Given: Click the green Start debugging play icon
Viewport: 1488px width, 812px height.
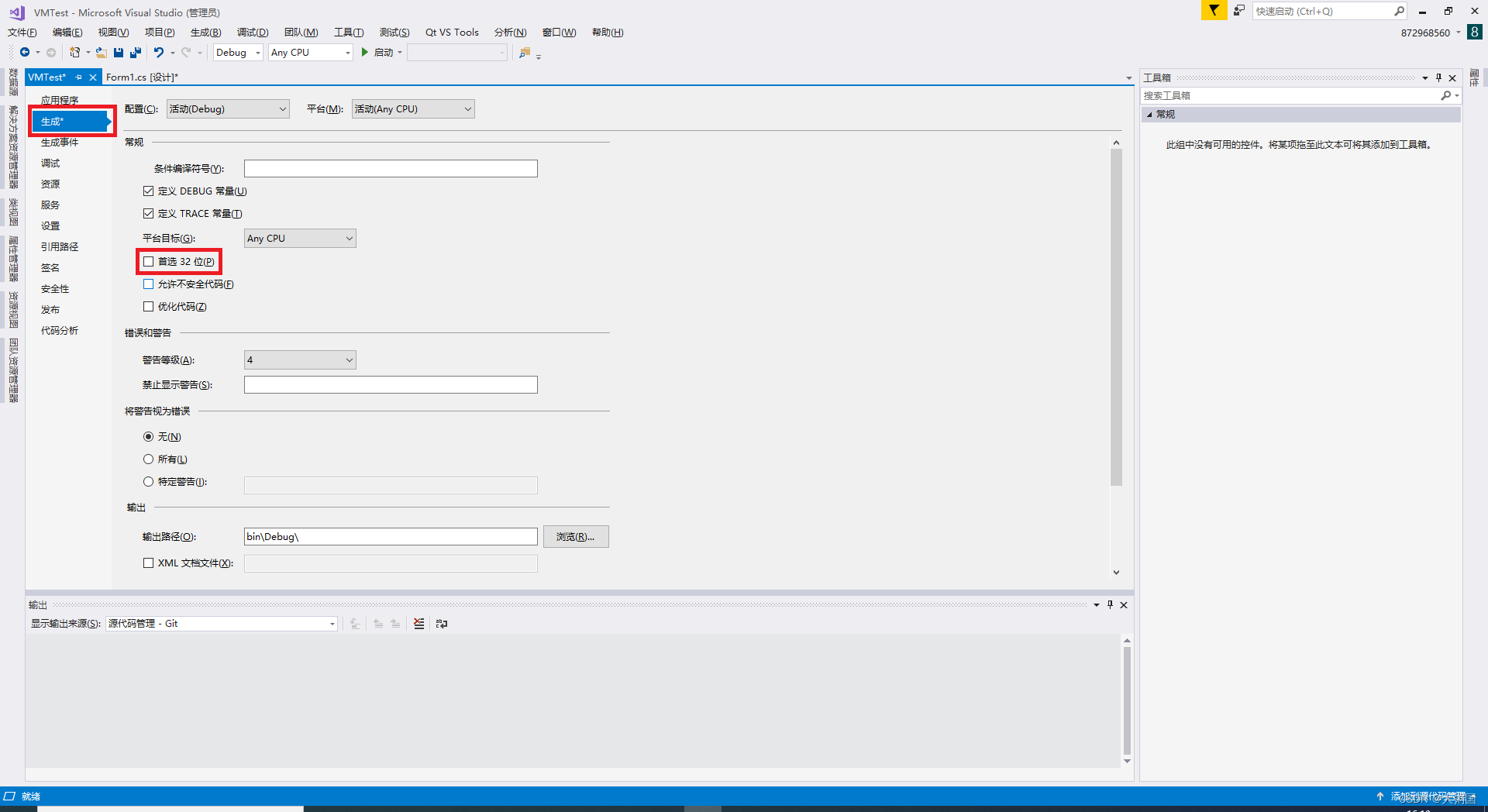Looking at the screenshot, I should coord(365,52).
